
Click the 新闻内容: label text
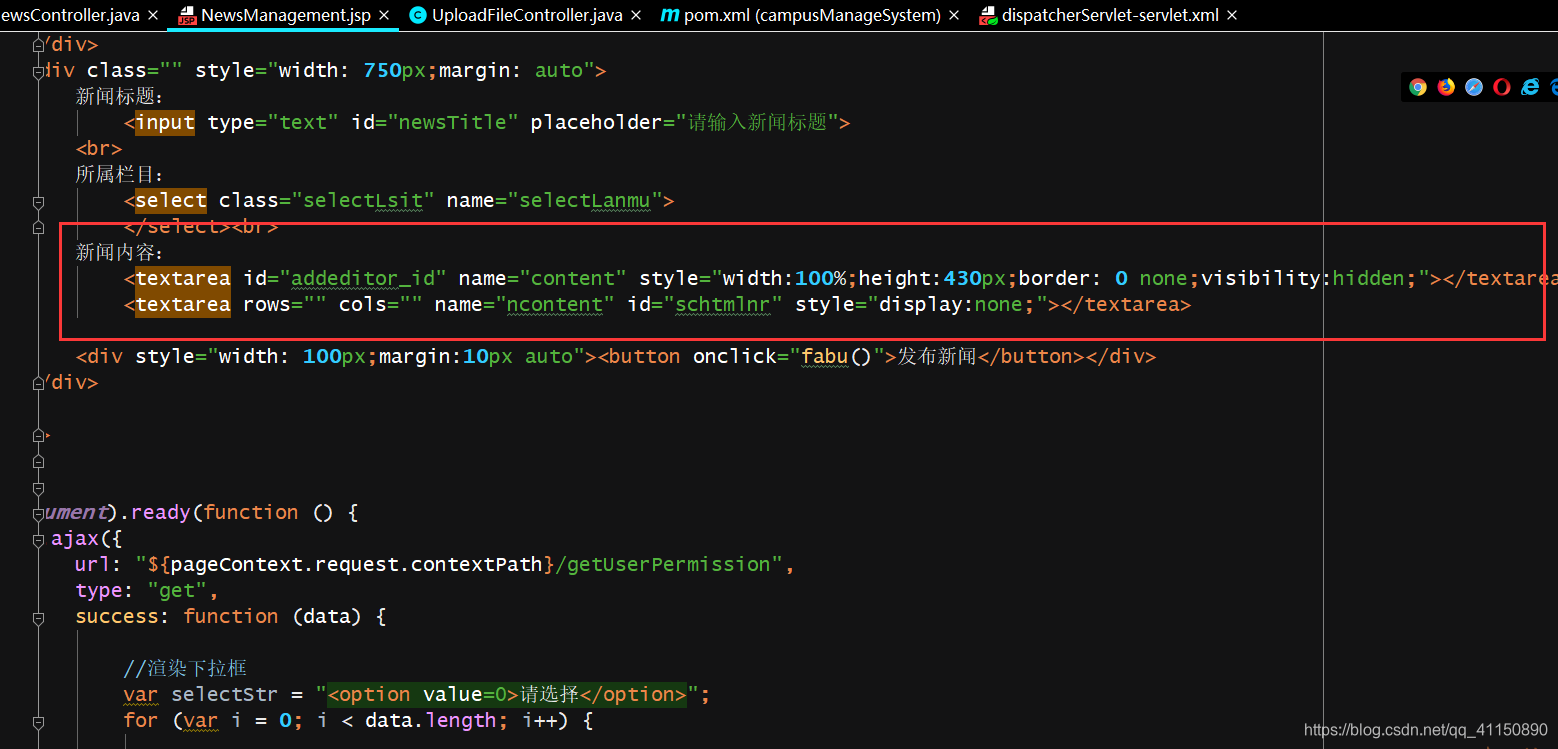119,253
